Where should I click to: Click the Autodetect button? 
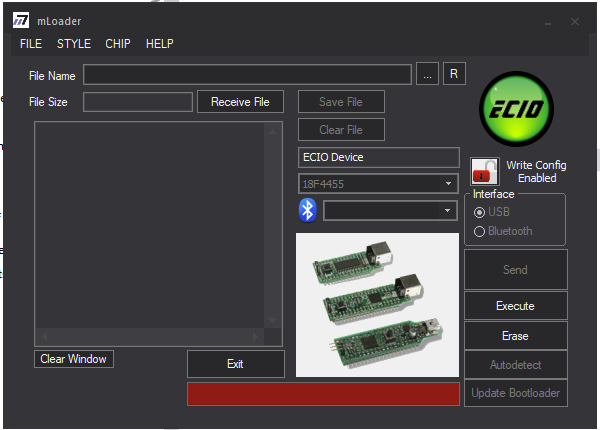516,365
